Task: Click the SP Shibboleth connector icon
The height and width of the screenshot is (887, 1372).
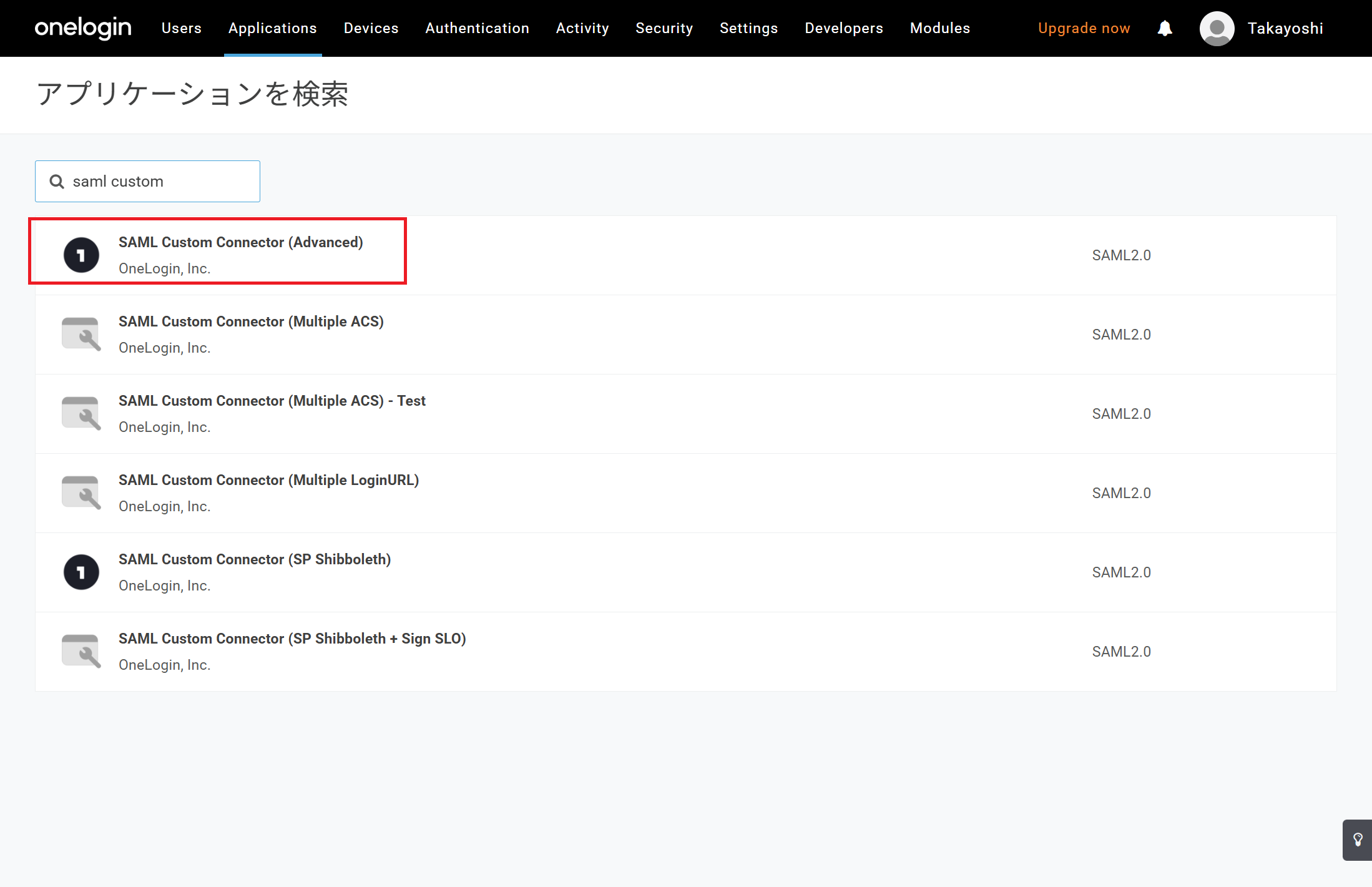Action: [81, 572]
